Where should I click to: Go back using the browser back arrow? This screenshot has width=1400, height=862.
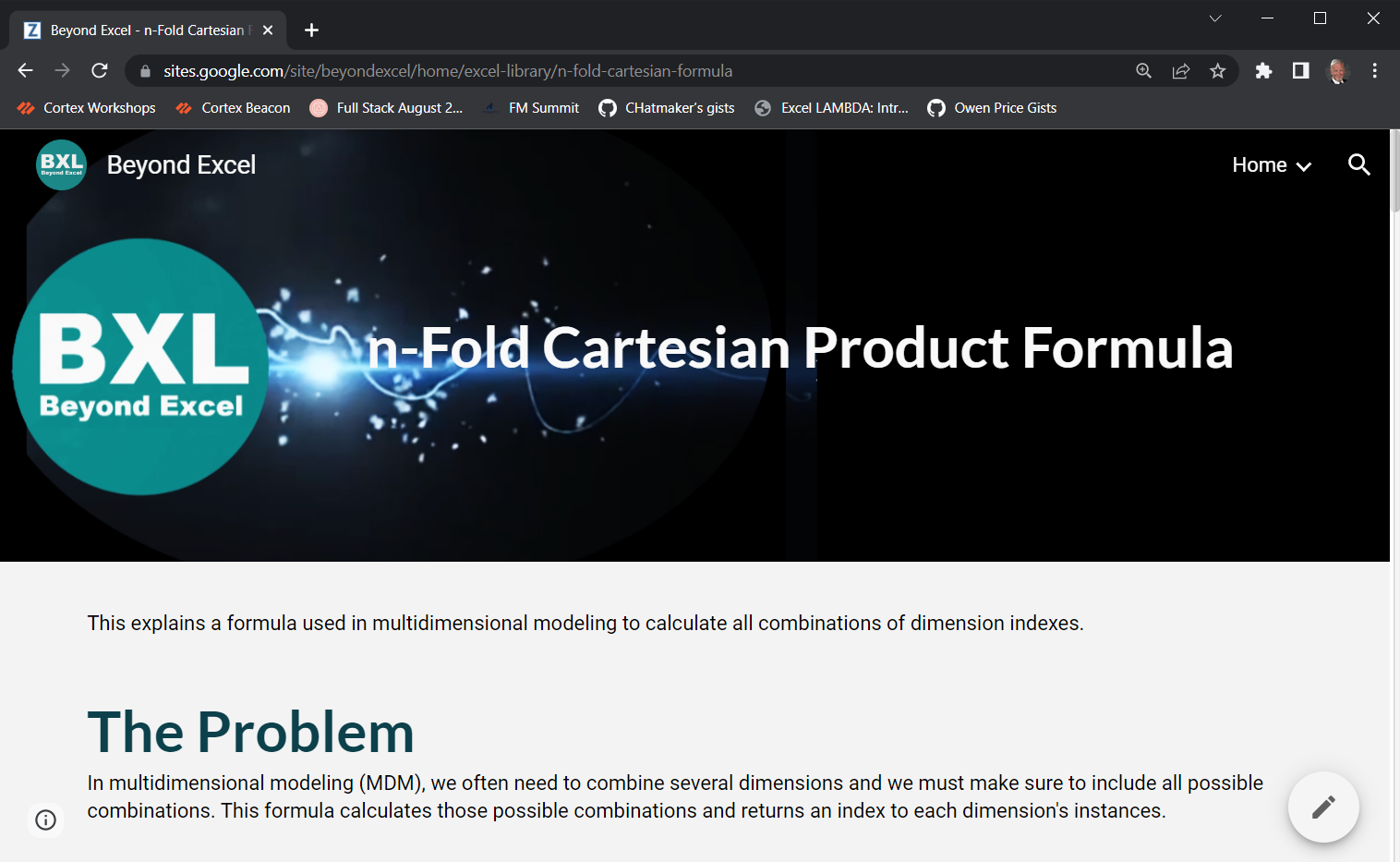pyautogui.click(x=25, y=71)
